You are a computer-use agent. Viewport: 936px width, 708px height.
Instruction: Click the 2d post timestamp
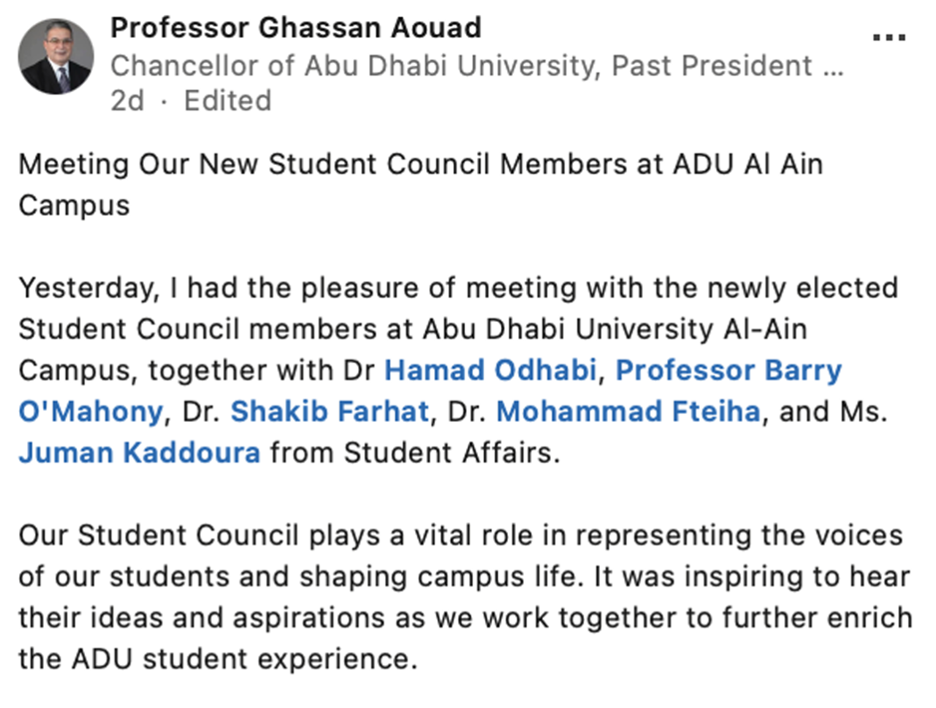pyautogui.click(x=127, y=101)
